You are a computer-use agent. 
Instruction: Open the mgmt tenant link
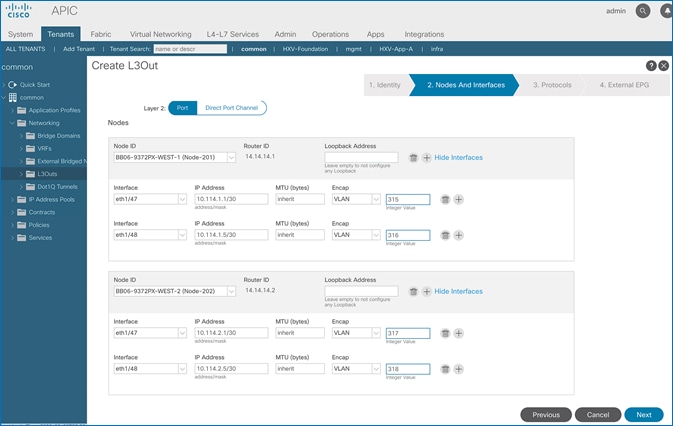pos(353,49)
